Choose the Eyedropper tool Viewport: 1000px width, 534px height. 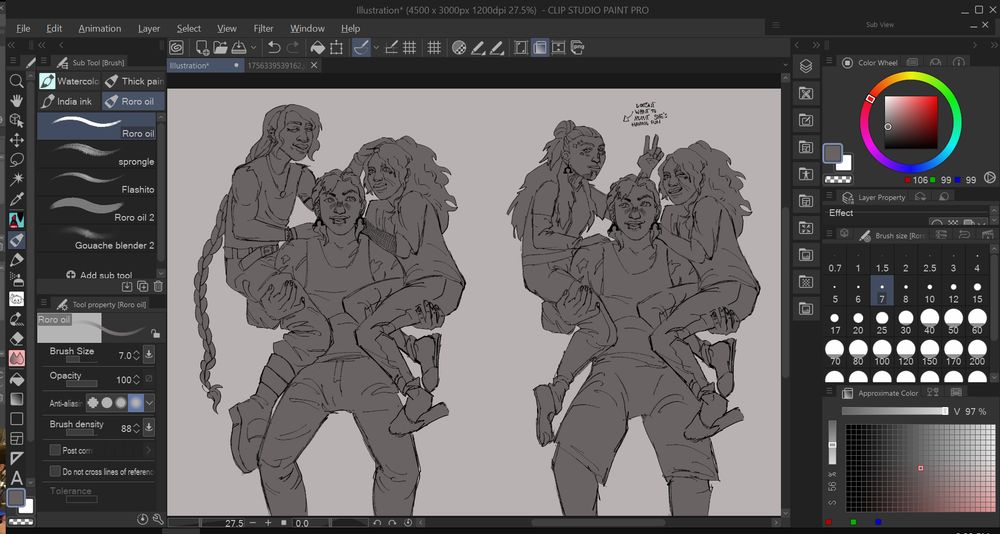pyautogui.click(x=17, y=199)
